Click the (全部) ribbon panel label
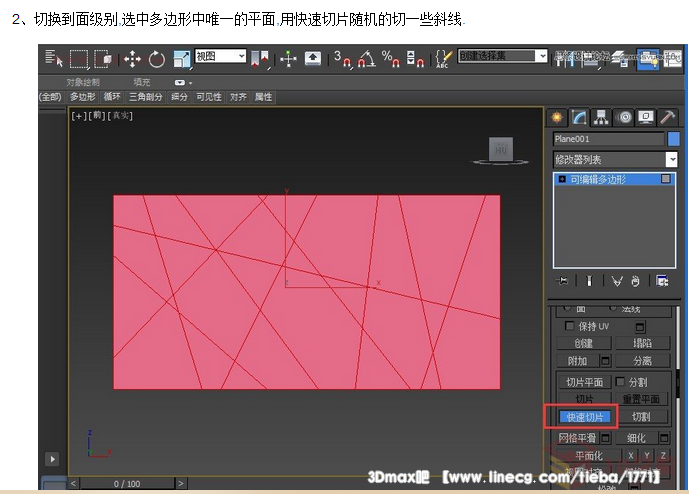The image size is (689, 494). (x=50, y=97)
